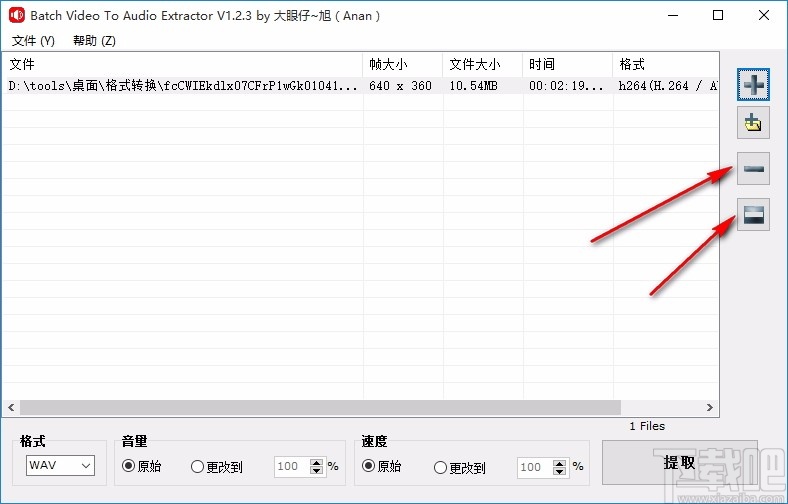Screen dimensions: 788x504
Task: Open the 帮助 (Z) menu
Action: point(94,40)
